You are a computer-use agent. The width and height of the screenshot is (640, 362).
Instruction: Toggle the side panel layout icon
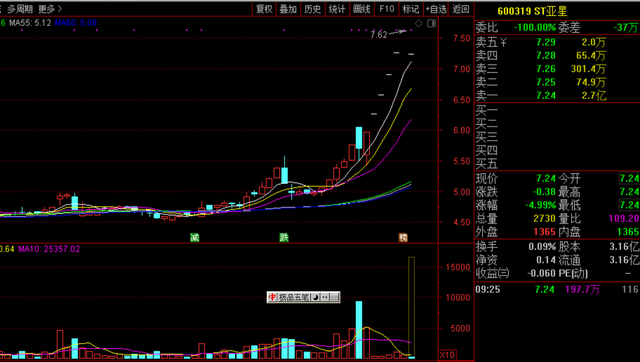coord(431,23)
